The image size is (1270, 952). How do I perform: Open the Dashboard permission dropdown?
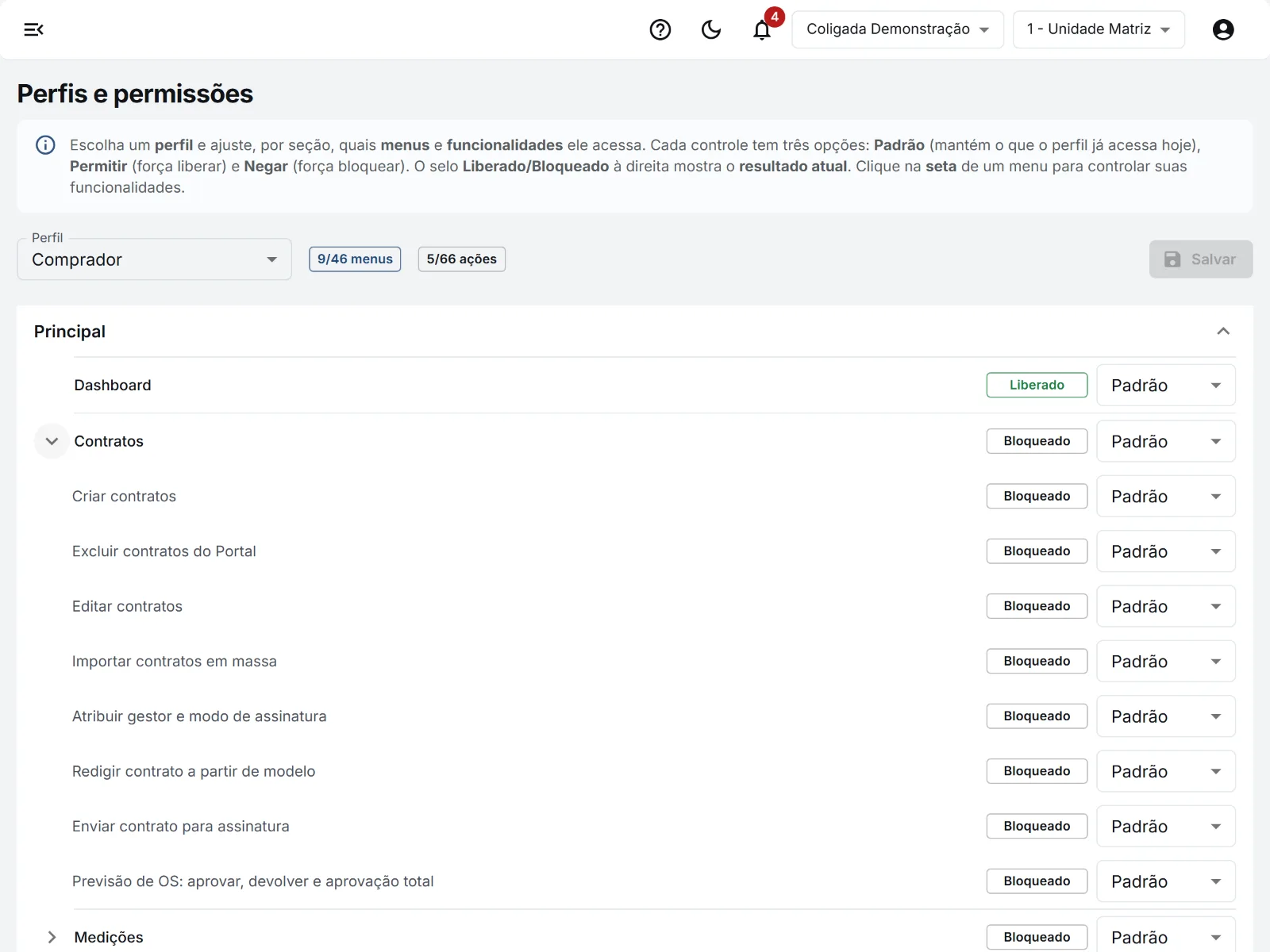[x=1166, y=386]
